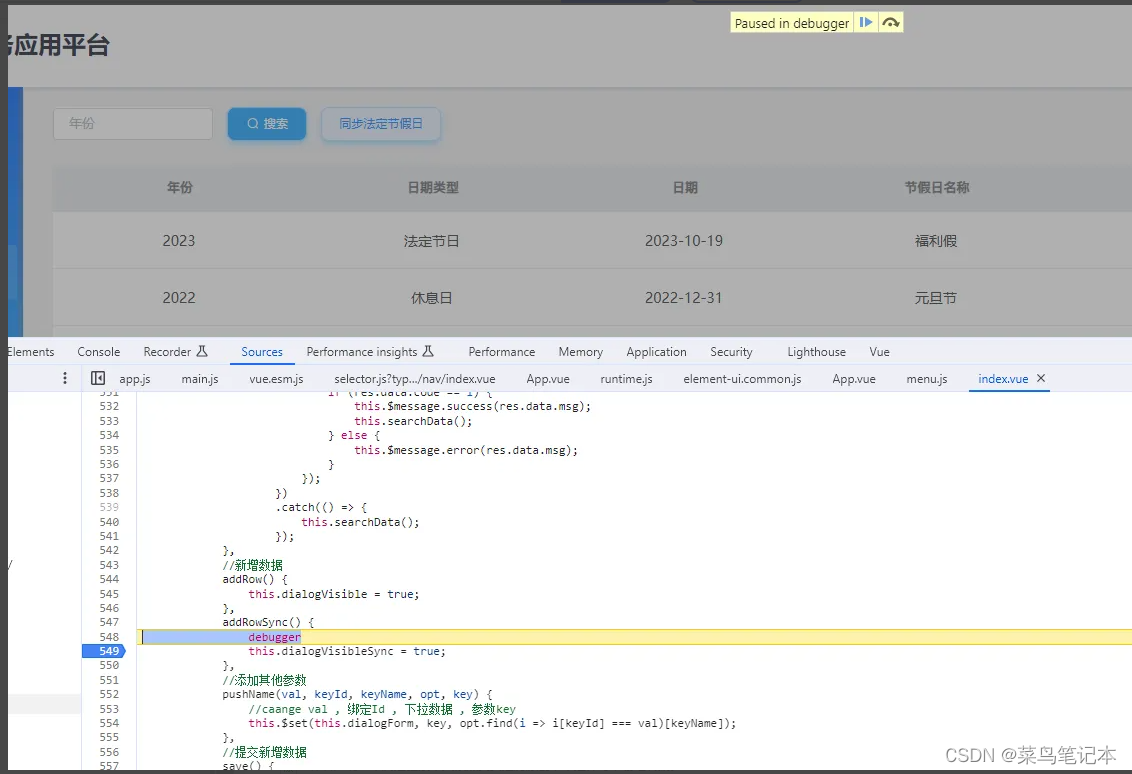Open the app.js file tab
The width and height of the screenshot is (1132, 774).
tap(135, 378)
